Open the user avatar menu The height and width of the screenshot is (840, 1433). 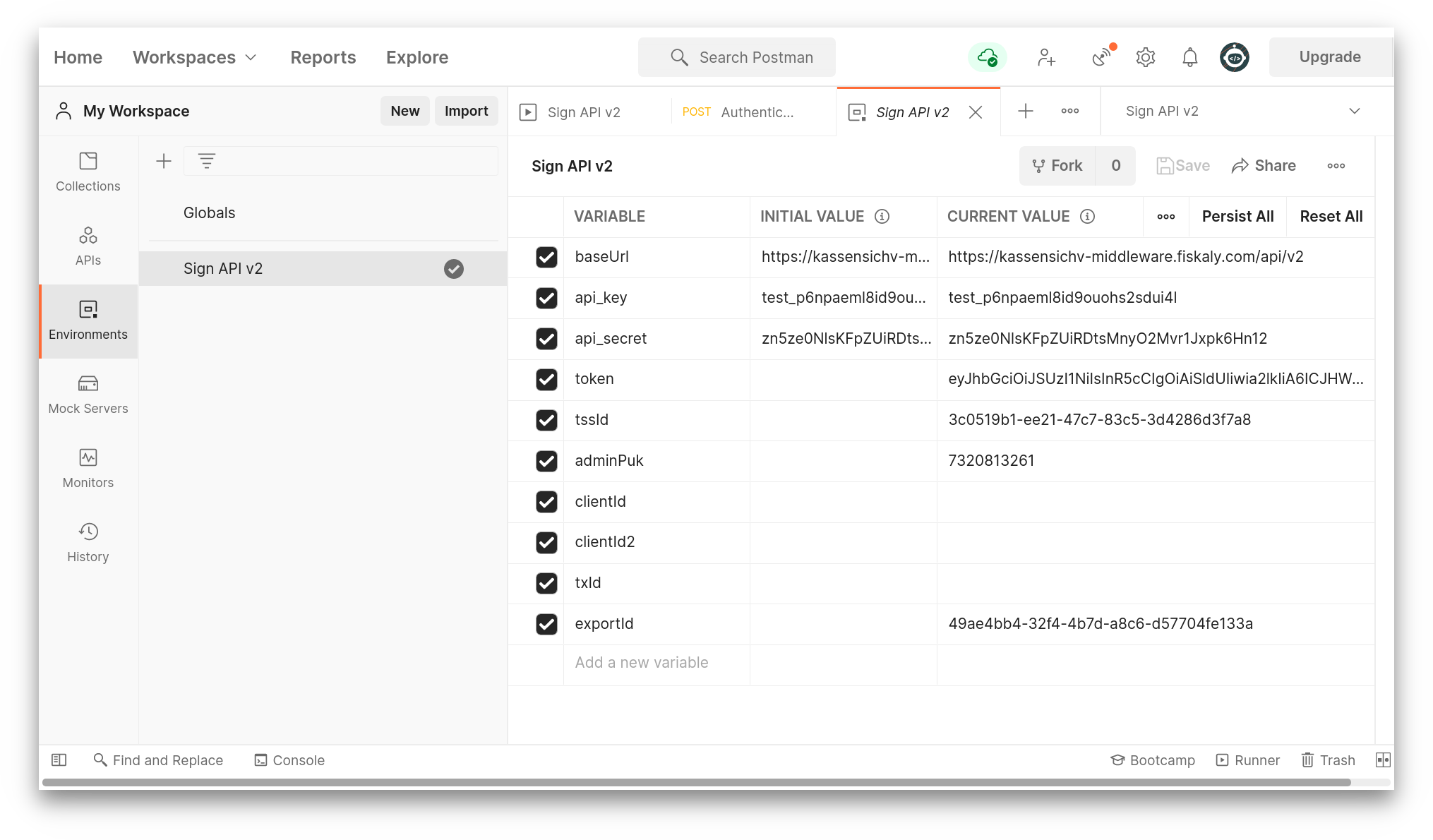pyautogui.click(x=1234, y=57)
